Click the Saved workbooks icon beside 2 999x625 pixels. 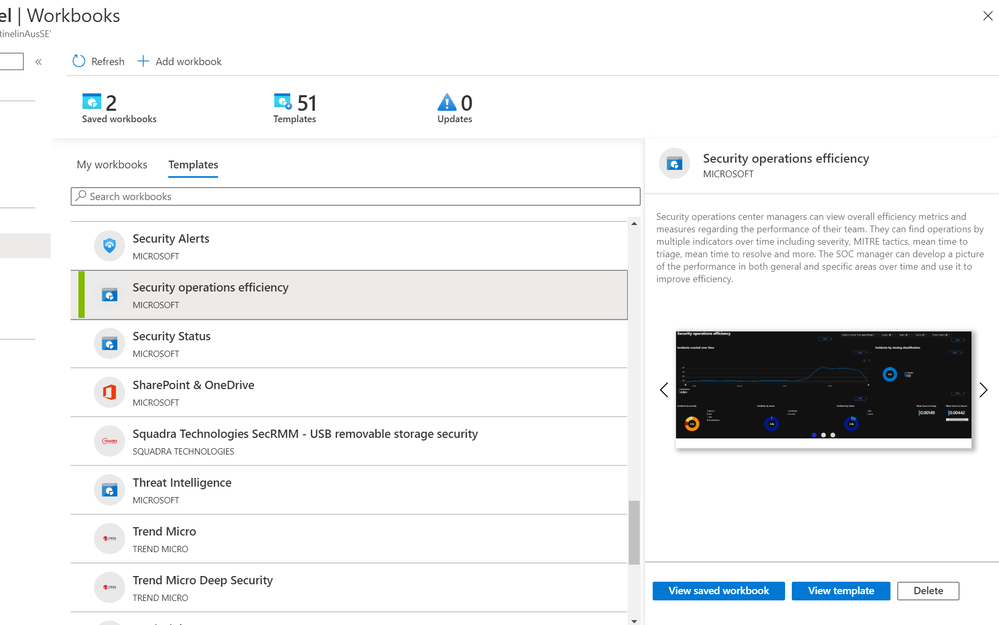click(92, 101)
